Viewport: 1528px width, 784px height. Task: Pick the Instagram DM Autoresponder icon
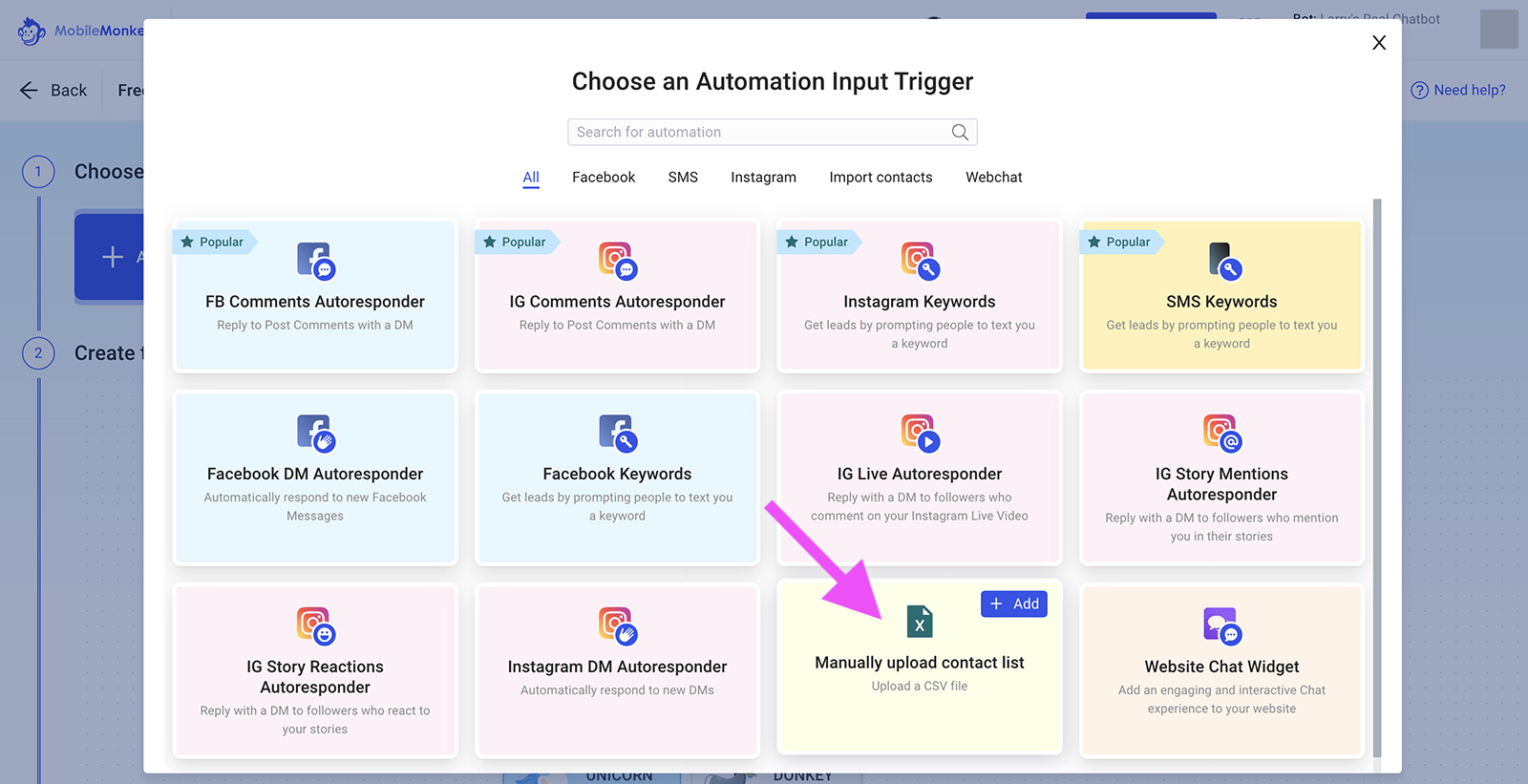[x=618, y=625]
